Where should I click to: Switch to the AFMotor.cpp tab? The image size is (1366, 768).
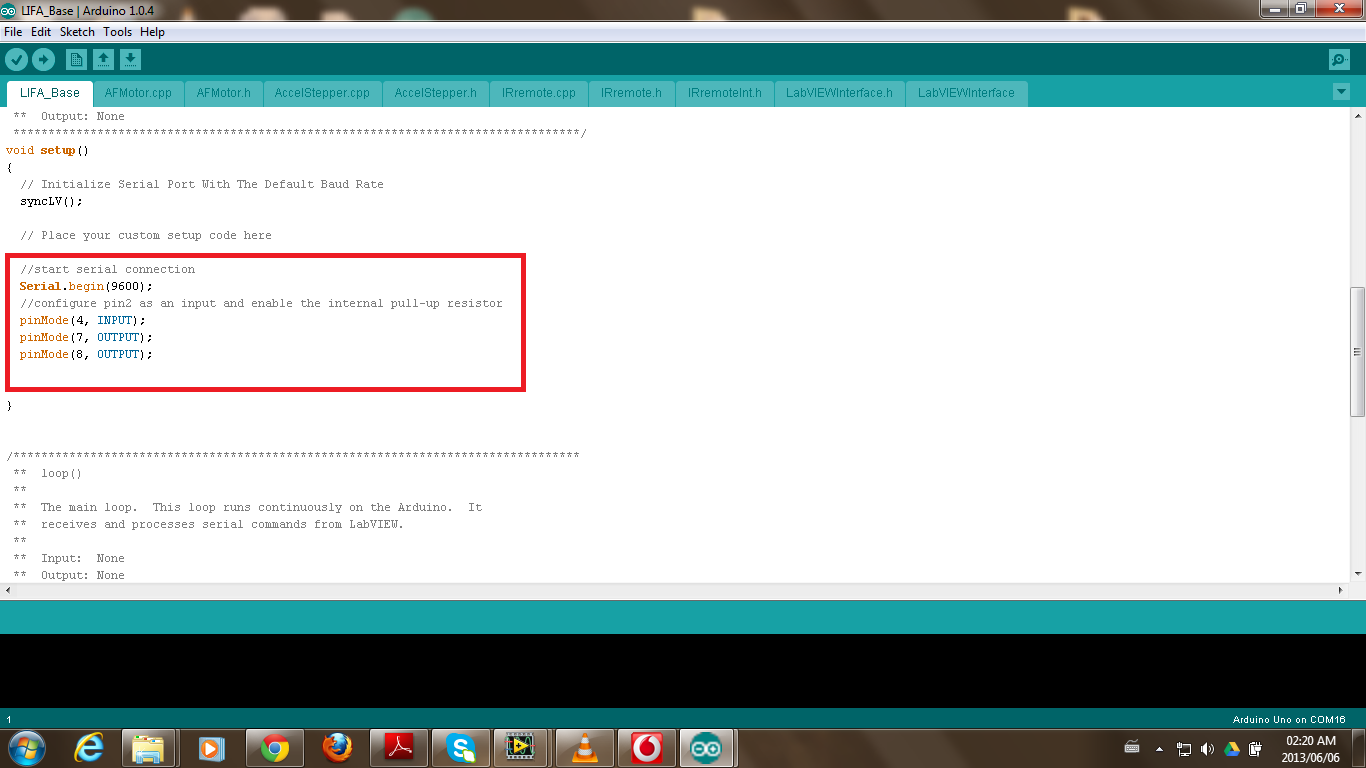click(138, 93)
